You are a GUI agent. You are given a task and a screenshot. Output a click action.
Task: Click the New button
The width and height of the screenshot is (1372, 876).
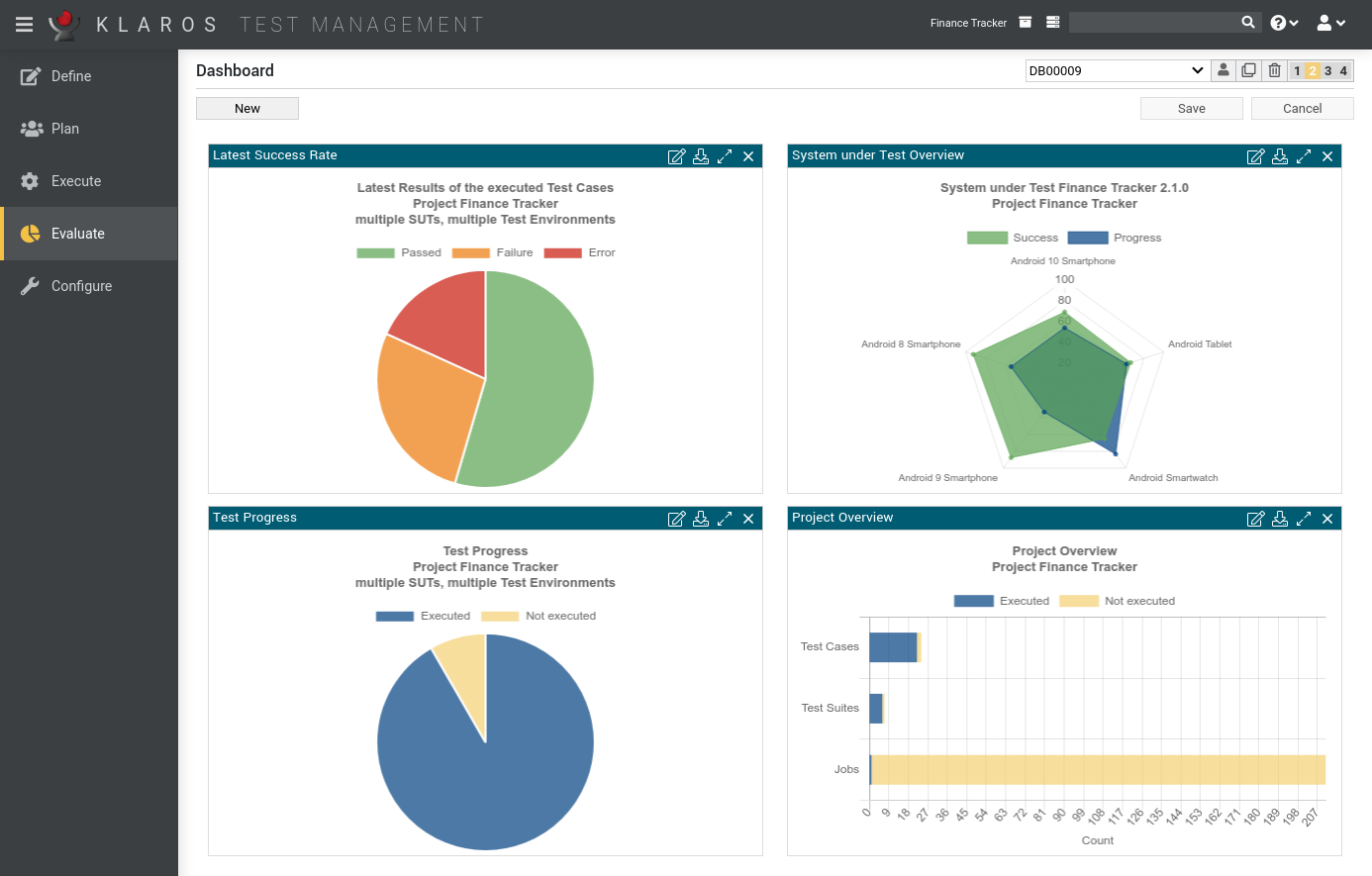tap(247, 109)
